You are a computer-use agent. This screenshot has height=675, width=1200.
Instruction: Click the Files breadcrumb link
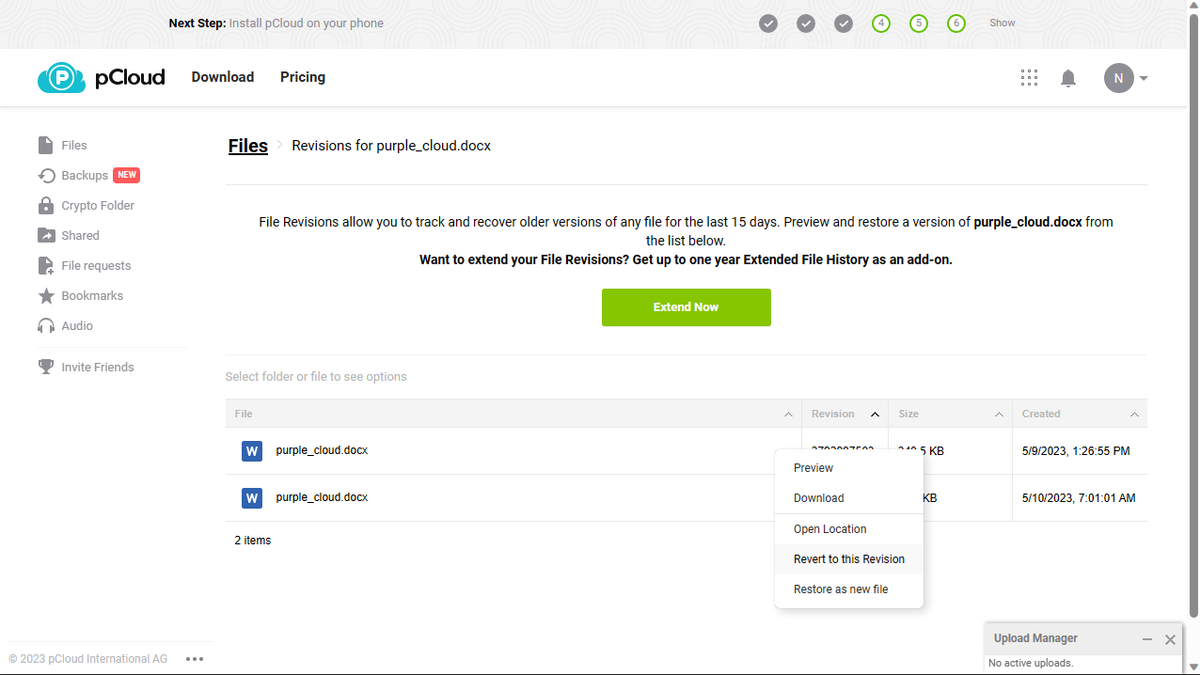[x=247, y=145]
